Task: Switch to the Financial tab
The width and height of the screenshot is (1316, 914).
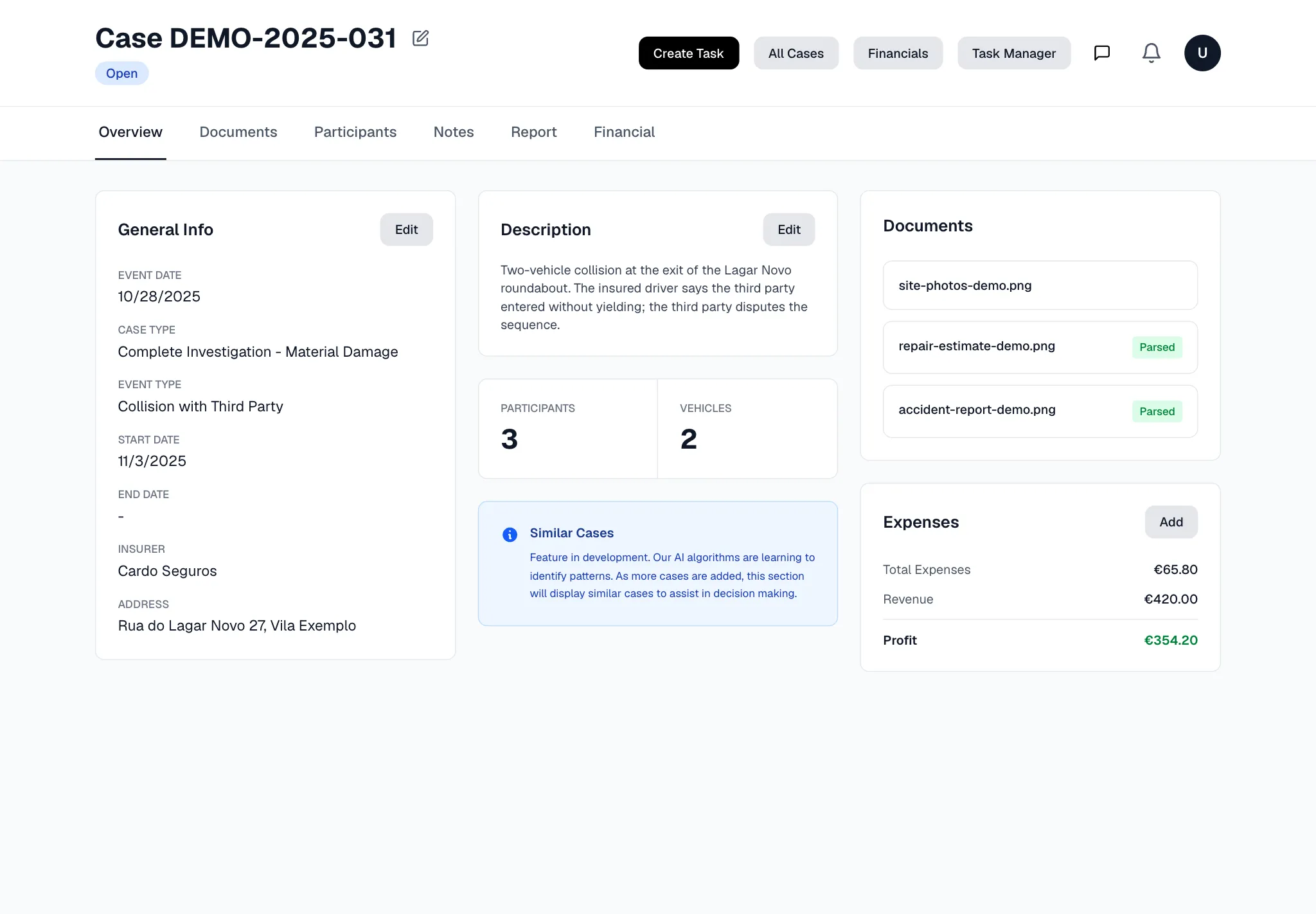Action: 624,132
